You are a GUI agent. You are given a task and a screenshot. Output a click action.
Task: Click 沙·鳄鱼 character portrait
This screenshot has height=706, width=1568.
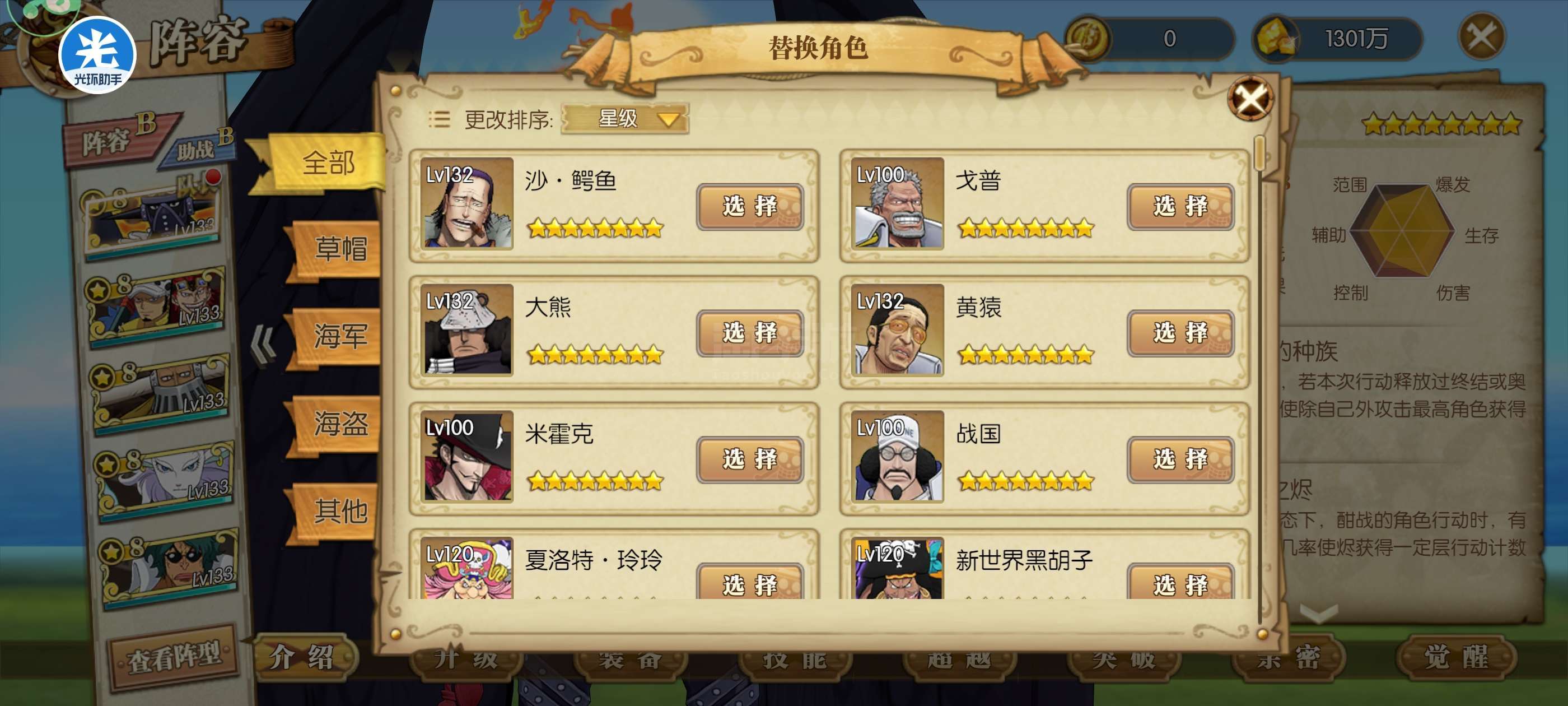(x=468, y=203)
